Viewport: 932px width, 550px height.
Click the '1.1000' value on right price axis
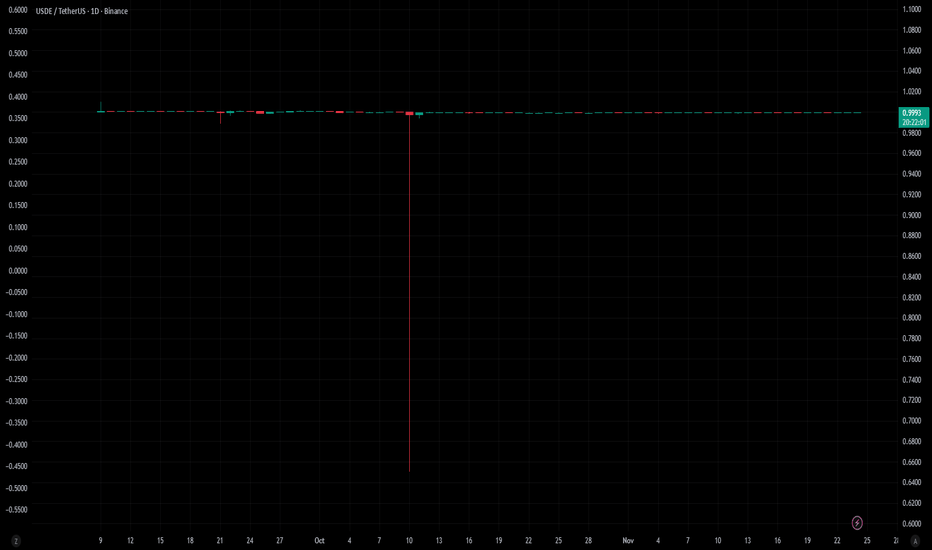(x=912, y=10)
